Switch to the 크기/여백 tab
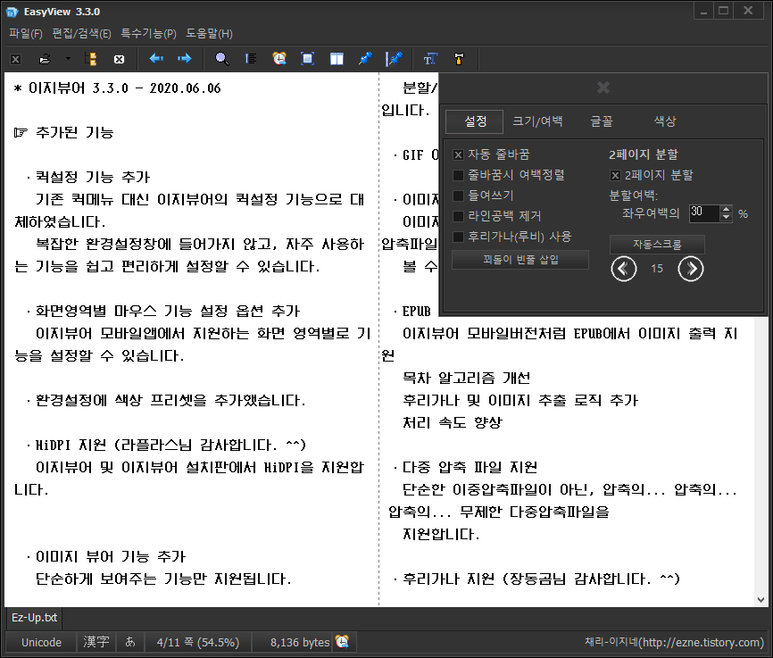Image resolution: width=773 pixels, height=658 pixels. 537,121
